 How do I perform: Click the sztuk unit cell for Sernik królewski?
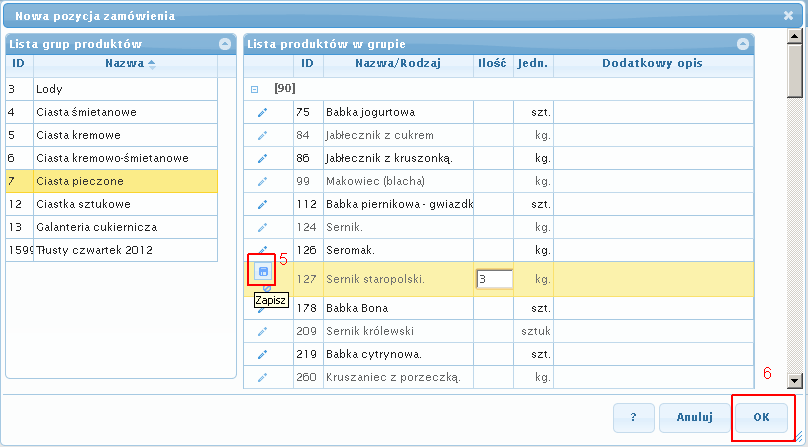coord(533,331)
